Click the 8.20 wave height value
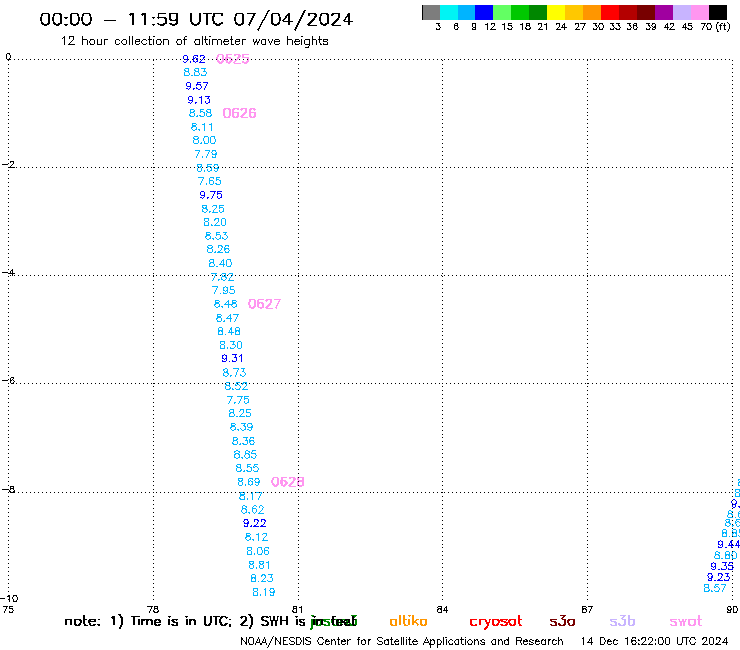 click(215, 222)
